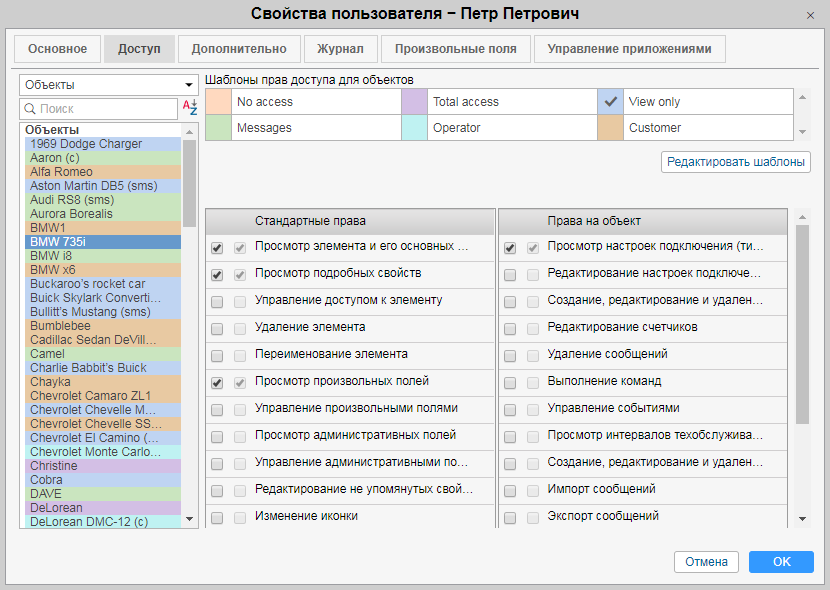The height and width of the screenshot is (590, 830).
Task: Close the user properties dialog
Action: point(810,15)
